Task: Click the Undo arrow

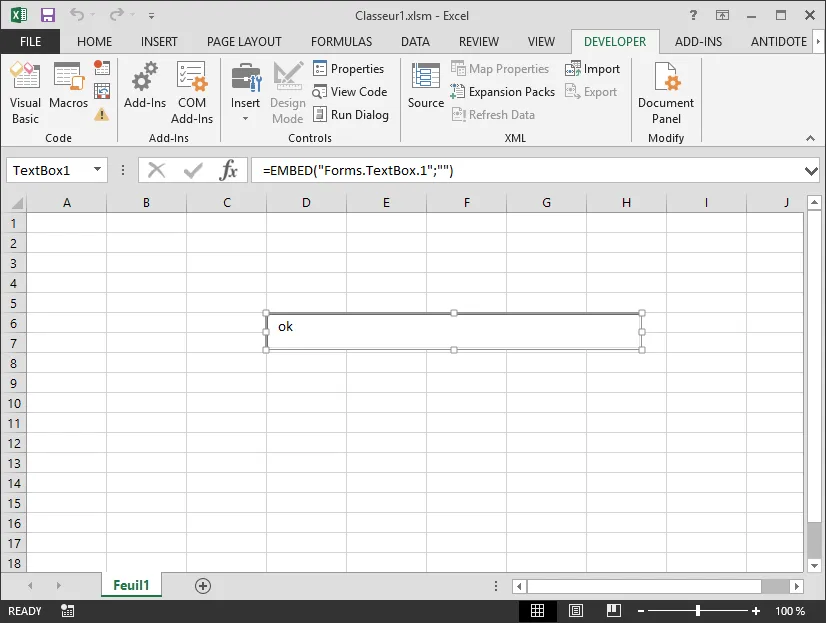Action: pos(77,15)
